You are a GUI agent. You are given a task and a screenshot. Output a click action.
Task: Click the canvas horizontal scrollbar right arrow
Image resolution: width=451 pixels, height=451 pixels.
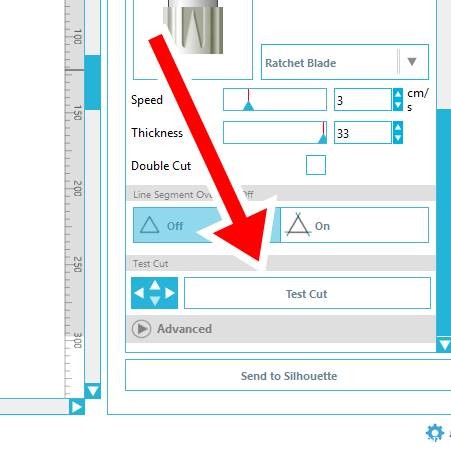pyautogui.click(x=77, y=407)
